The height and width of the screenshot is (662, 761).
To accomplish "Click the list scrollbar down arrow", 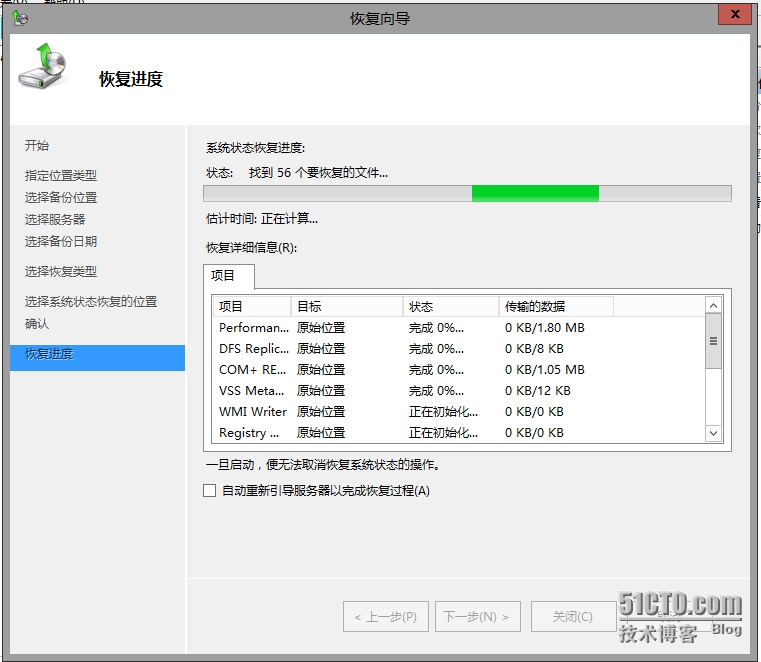I will point(713,433).
